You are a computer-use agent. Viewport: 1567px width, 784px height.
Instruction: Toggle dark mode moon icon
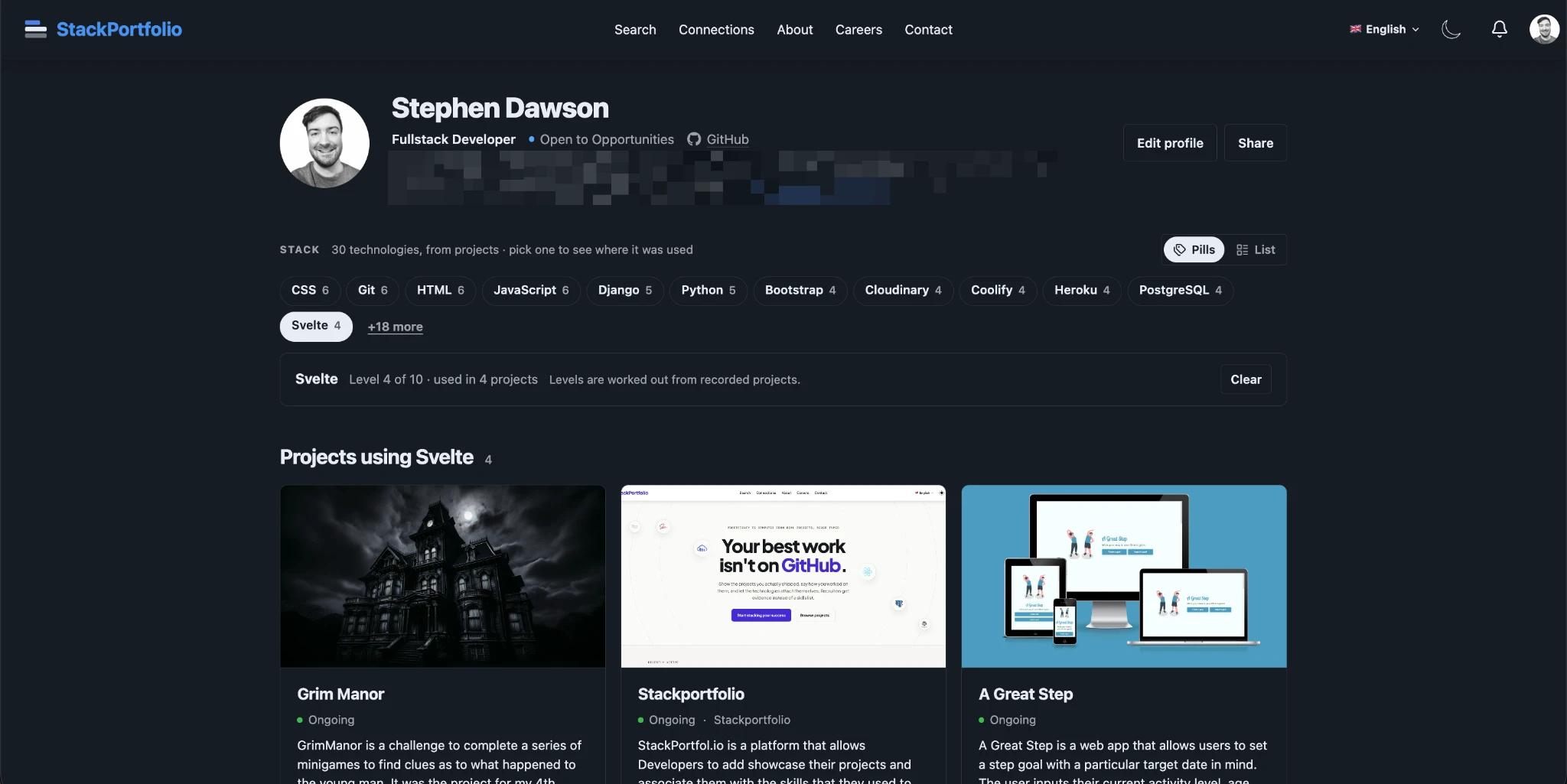coord(1451,29)
